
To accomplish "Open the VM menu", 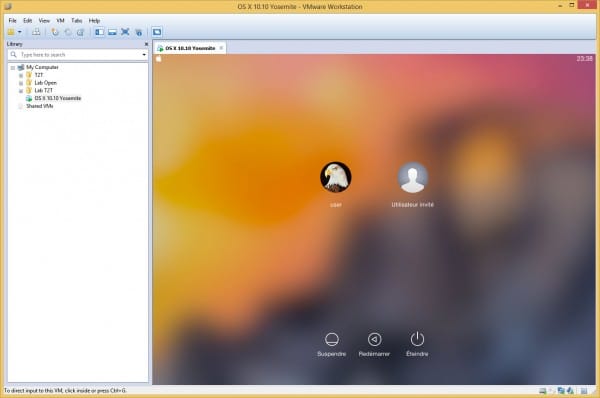I will [60, 20].
